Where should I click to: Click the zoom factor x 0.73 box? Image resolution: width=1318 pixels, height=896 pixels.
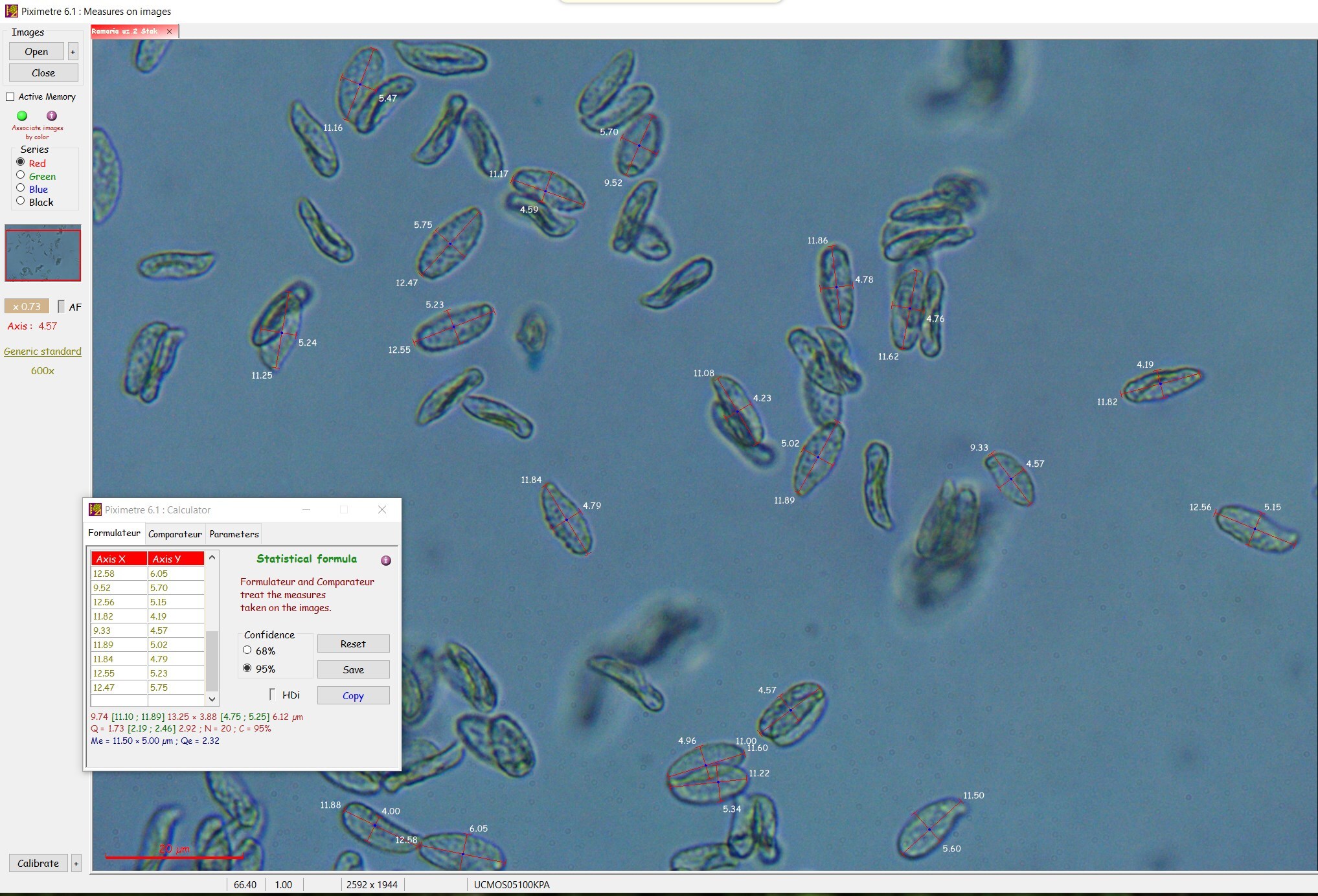pyautogui.click(x=27, y=306)
